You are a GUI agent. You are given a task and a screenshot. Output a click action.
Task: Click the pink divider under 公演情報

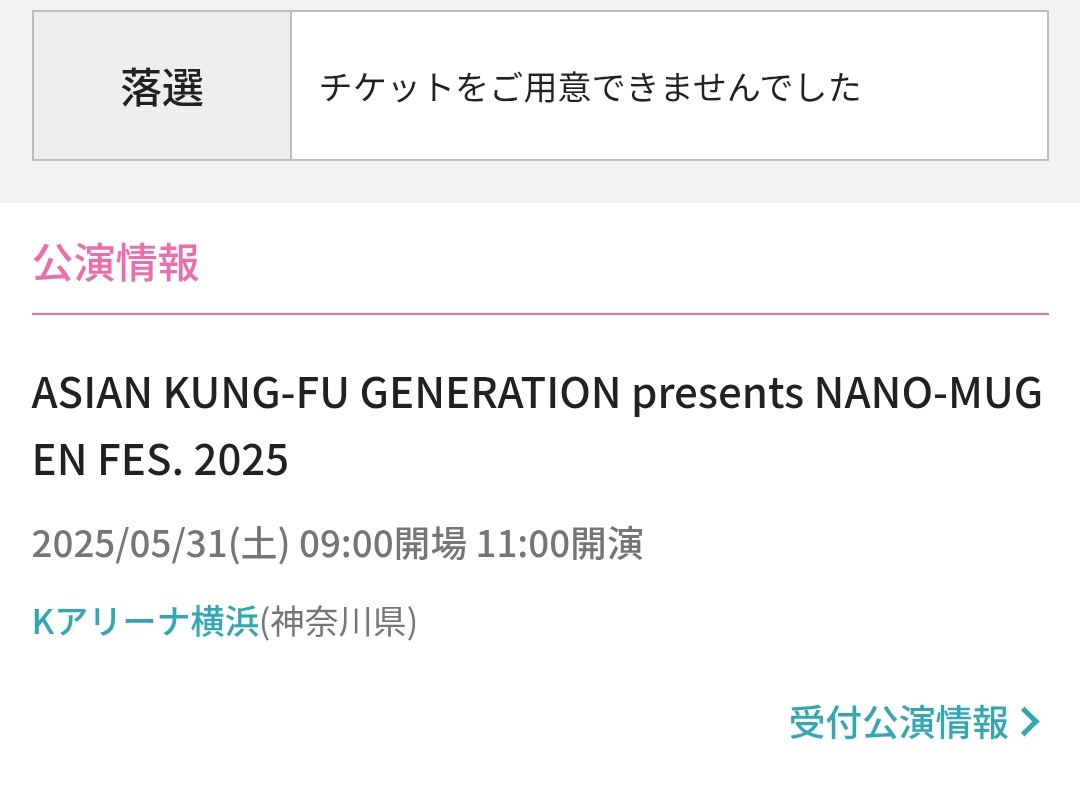(540, 314)
